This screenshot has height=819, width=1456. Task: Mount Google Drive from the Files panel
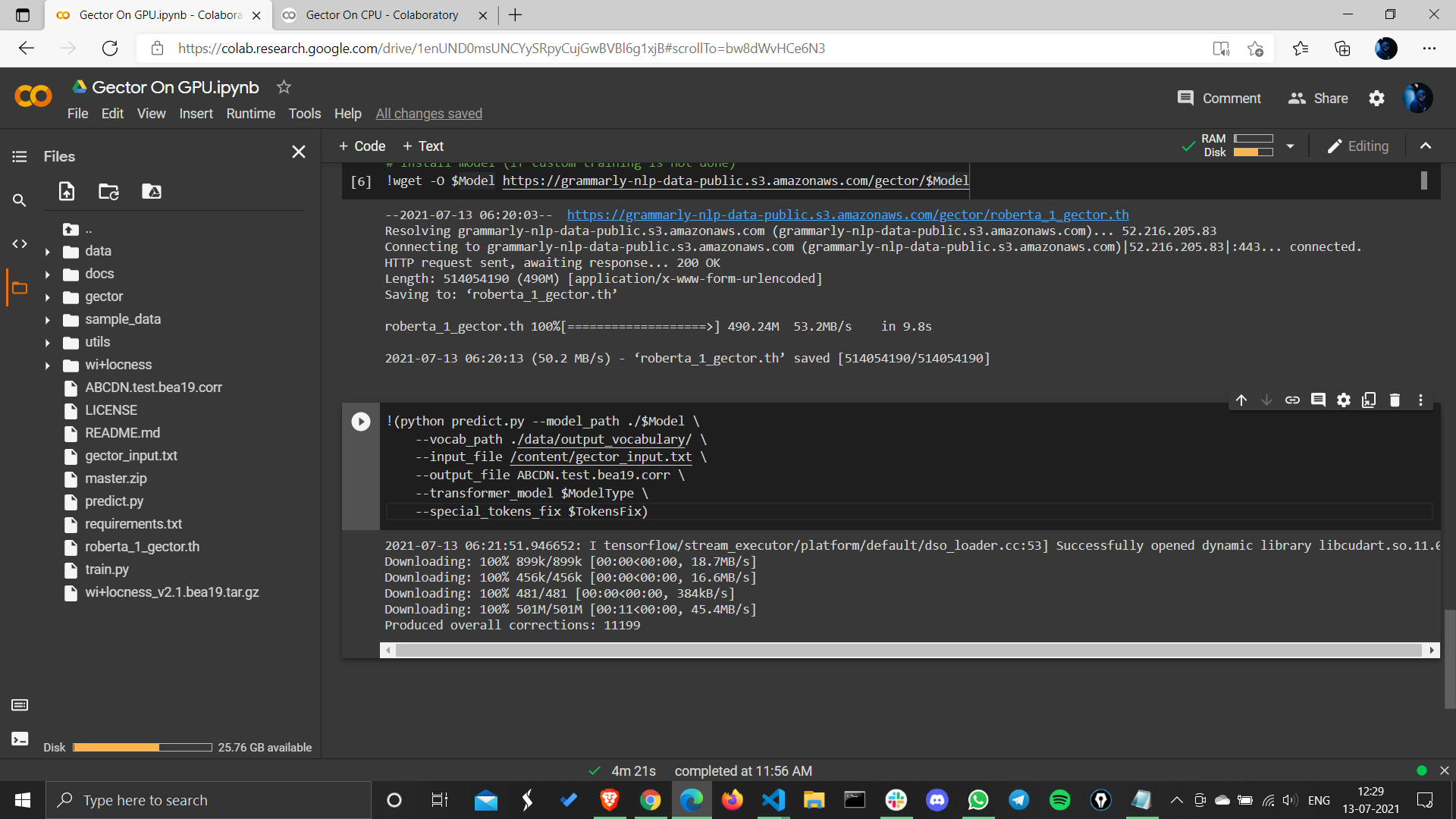click(151, 192)
